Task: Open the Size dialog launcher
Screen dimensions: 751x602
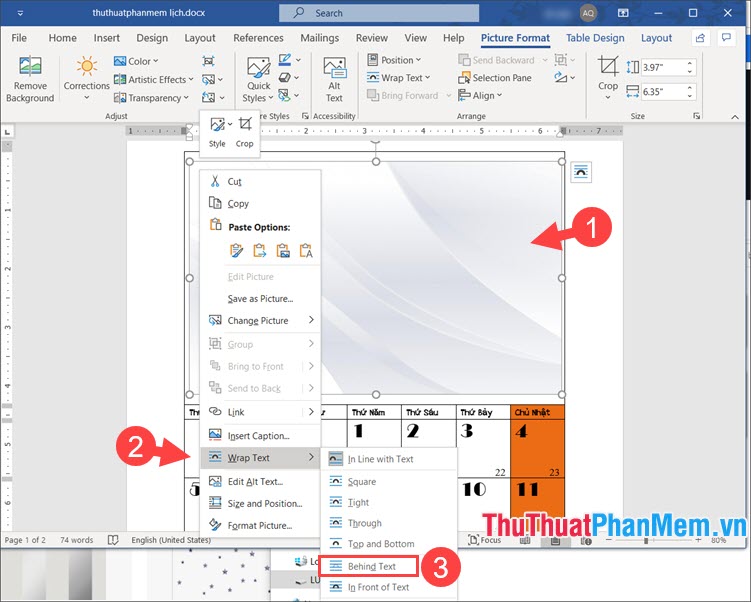Action: point(697,116)
